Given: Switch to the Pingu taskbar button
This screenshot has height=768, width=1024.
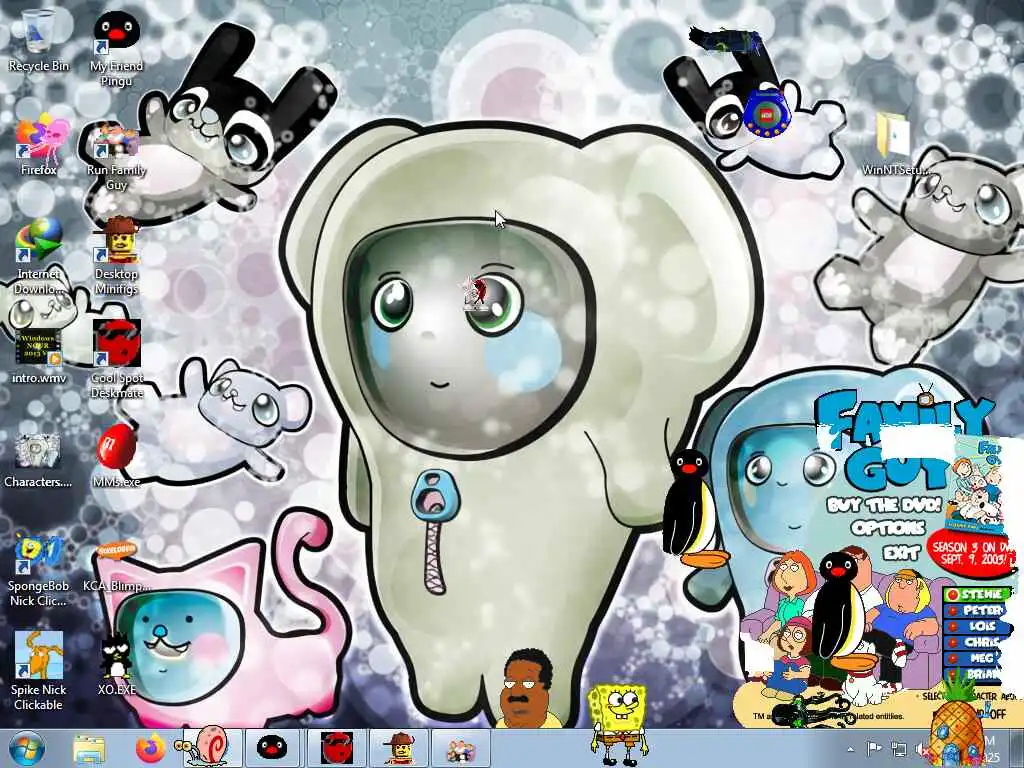Looking at the screenshot, I should 272,748.
